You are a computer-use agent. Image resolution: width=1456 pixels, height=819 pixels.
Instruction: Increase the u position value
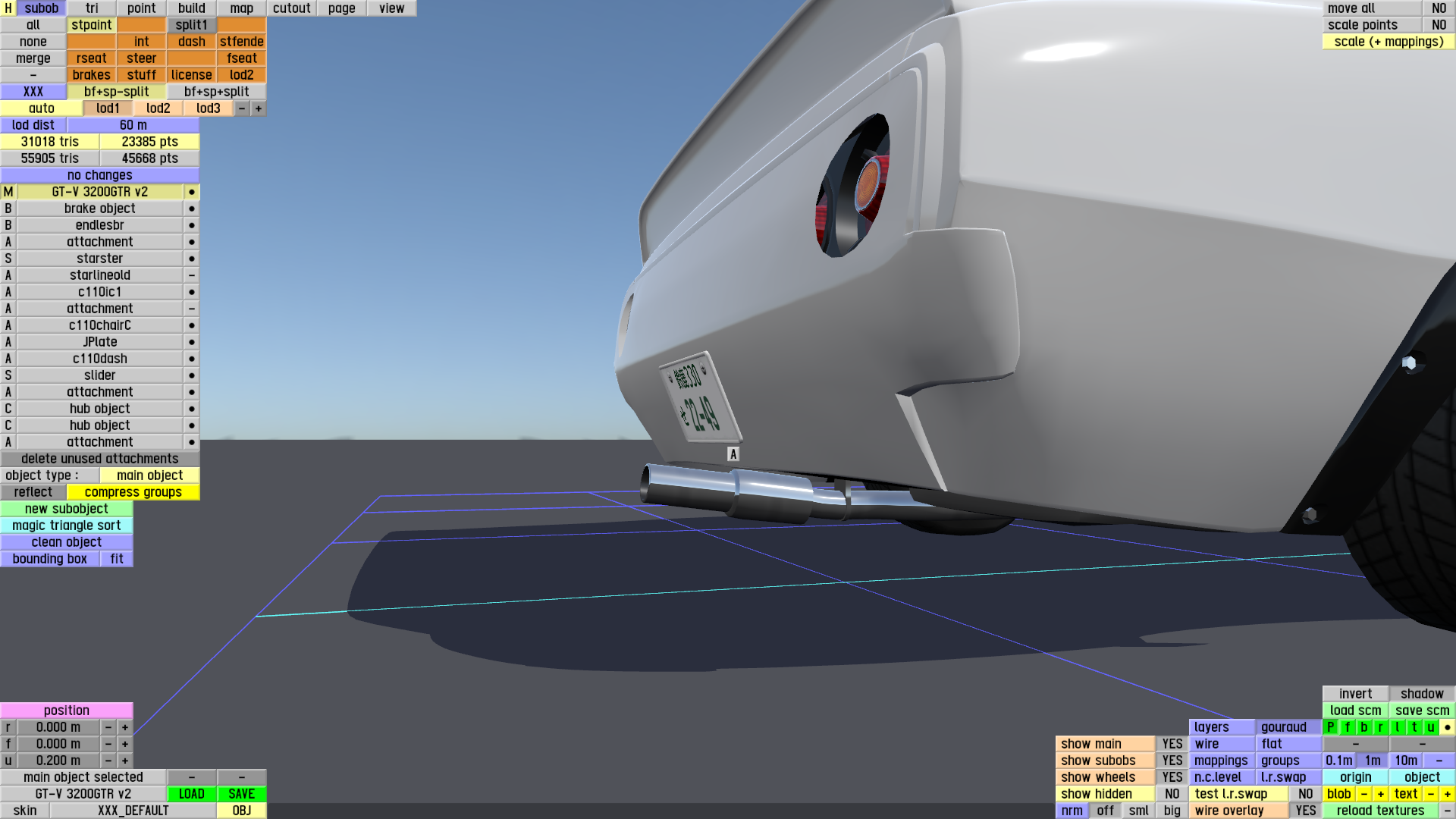125,761
